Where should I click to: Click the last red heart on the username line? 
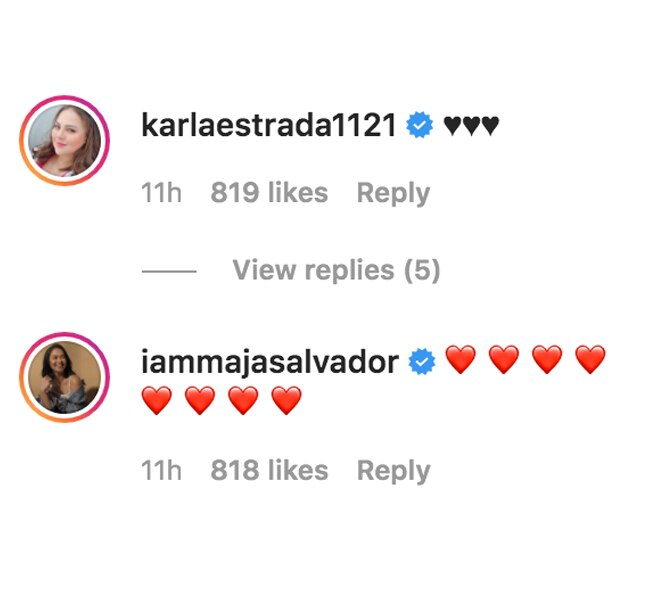tap(590, 360)
